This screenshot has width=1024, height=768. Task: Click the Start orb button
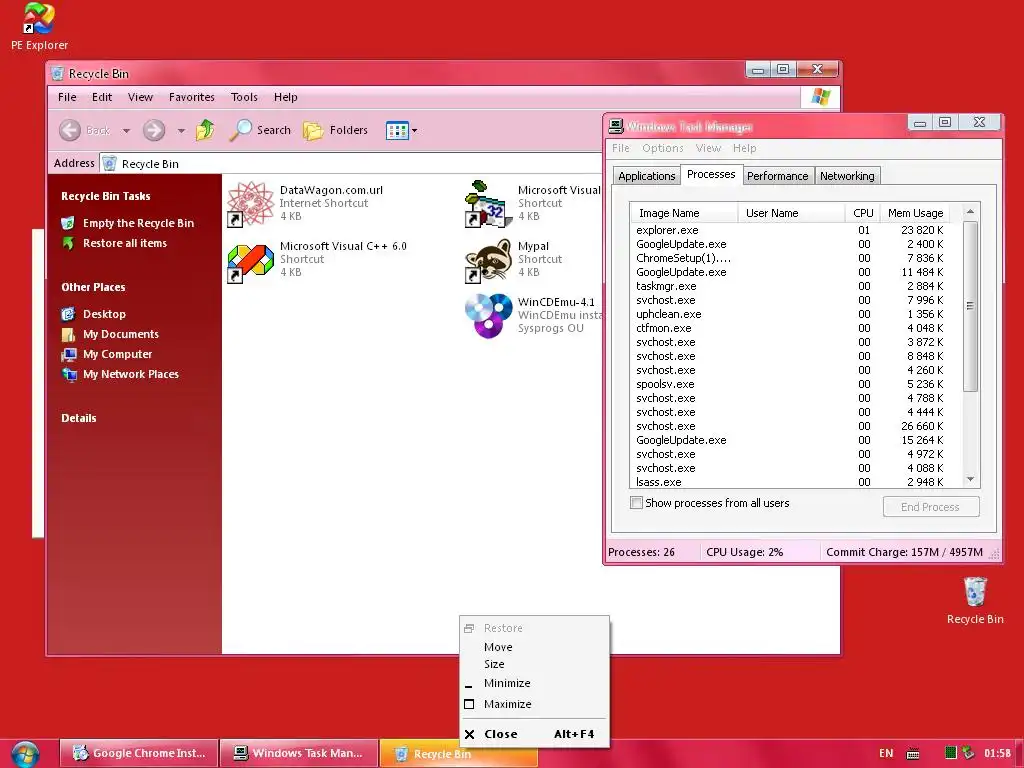25,754
